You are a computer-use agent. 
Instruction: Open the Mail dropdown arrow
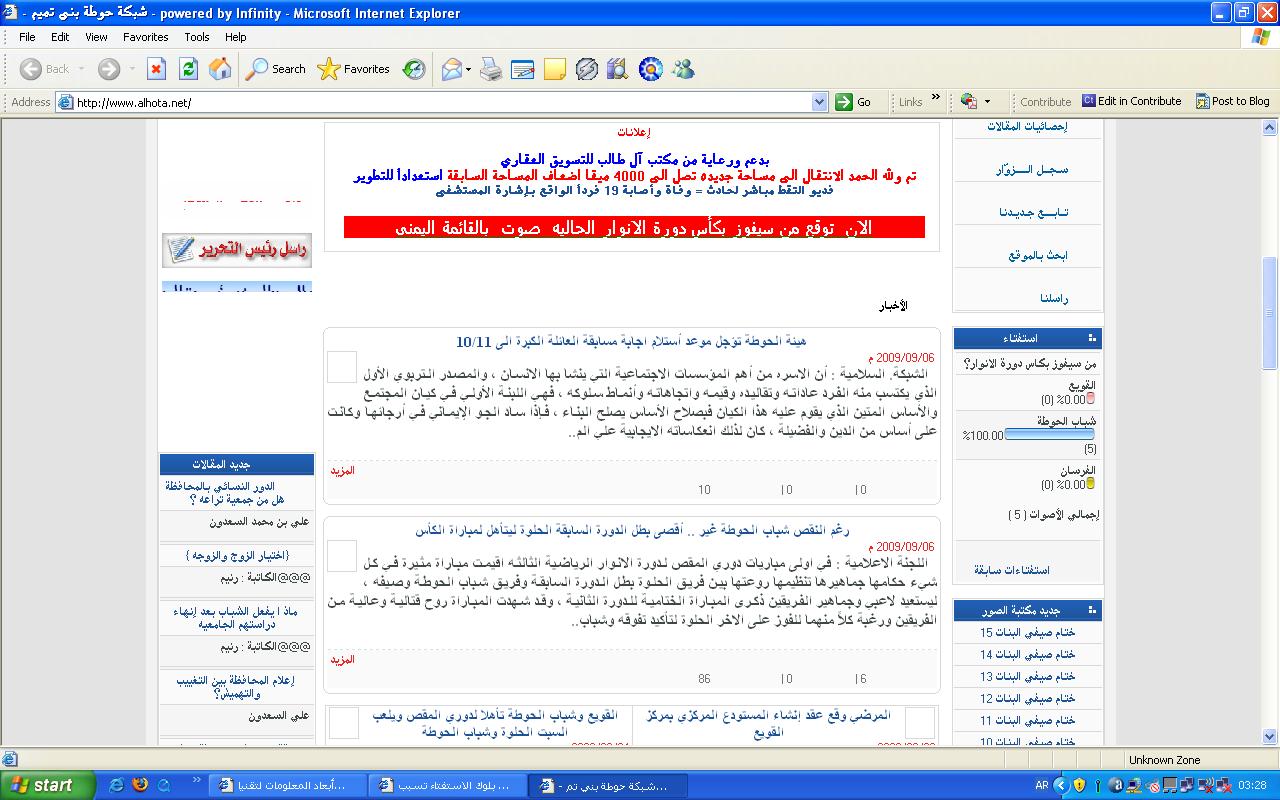(467, 69)
